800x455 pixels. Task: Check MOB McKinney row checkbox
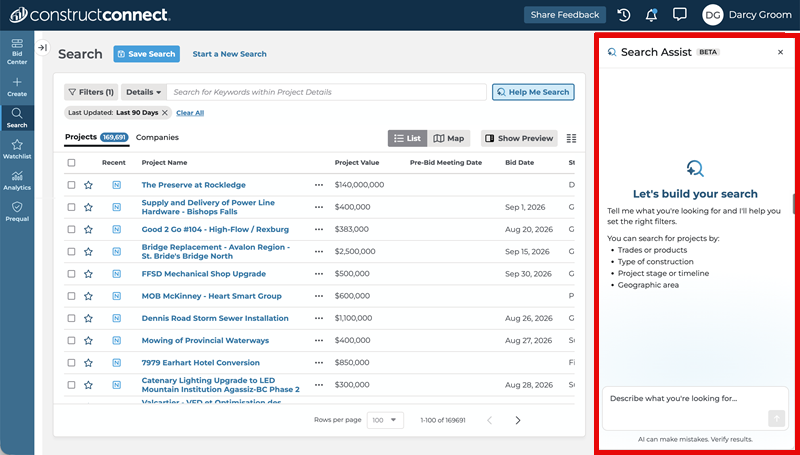[x=71, y=296]
